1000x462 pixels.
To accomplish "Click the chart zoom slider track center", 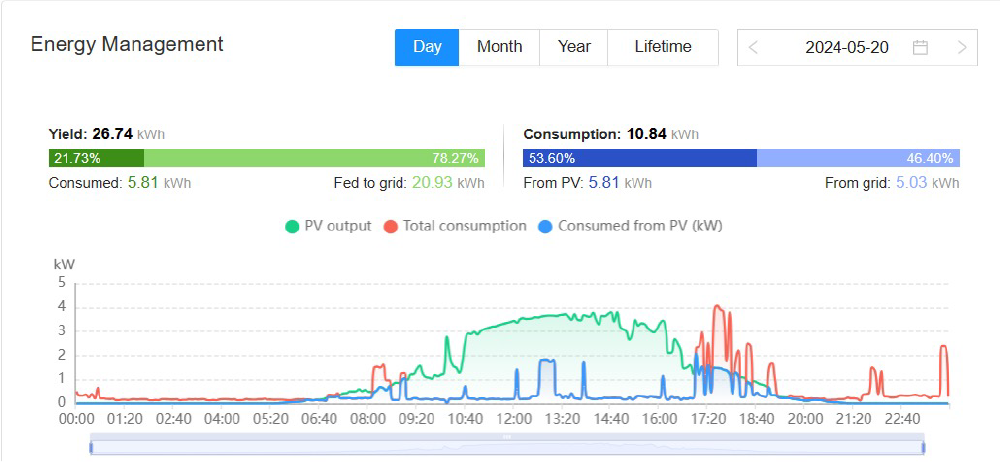I will [507, 446].
